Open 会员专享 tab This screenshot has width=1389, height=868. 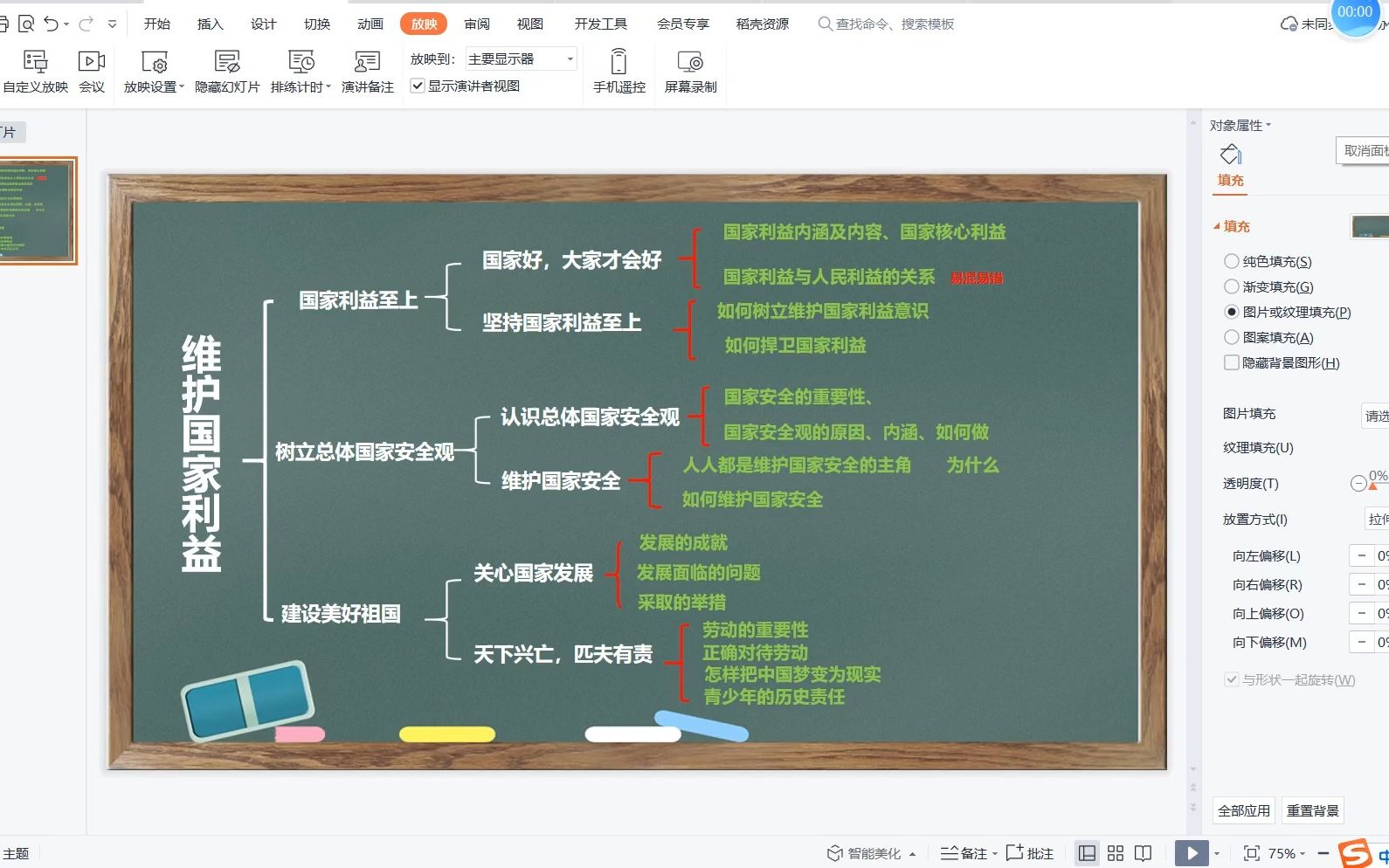(x=683, y=24)
